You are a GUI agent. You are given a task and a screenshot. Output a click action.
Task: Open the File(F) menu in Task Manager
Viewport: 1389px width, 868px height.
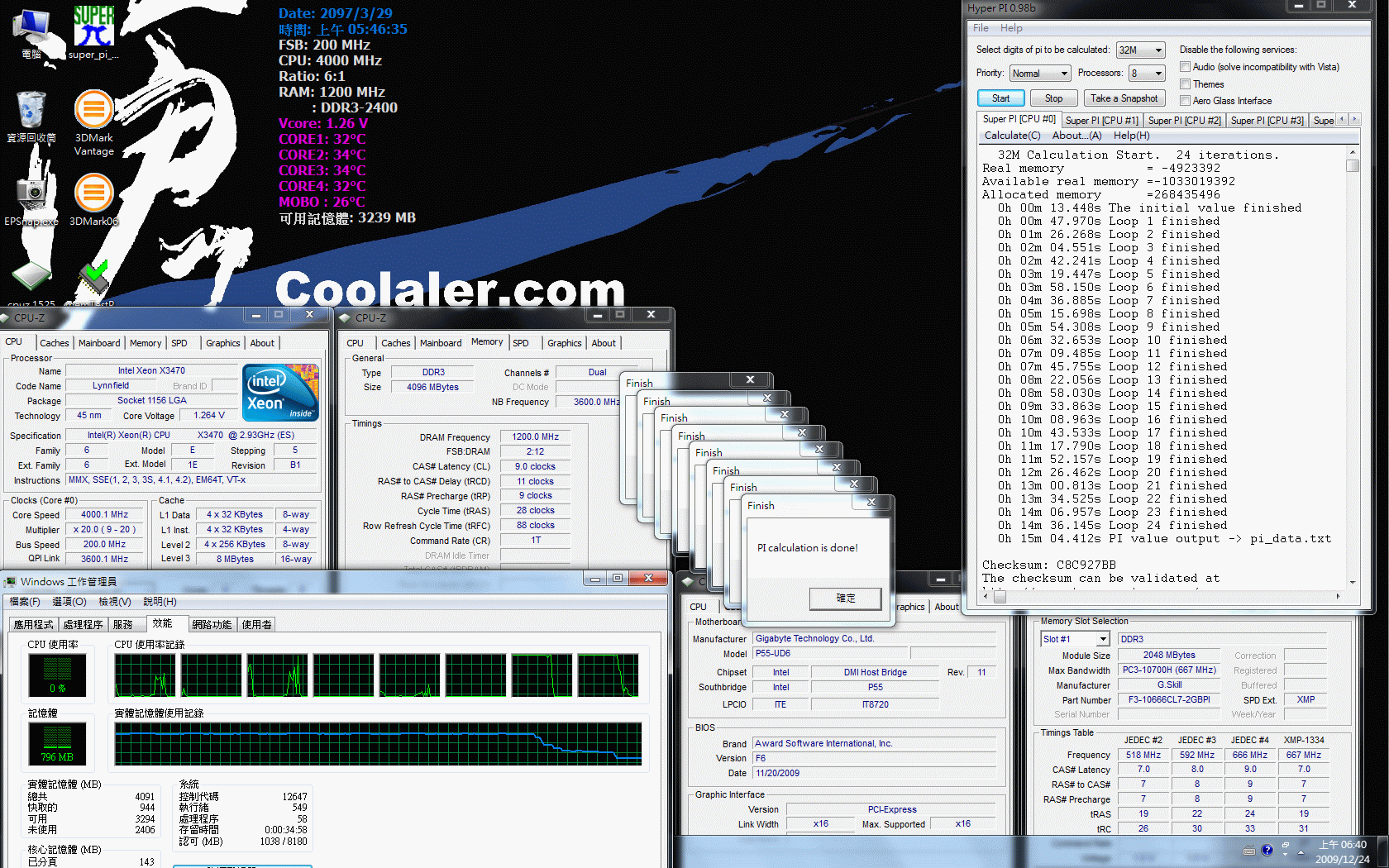click(x=25, y=602)
